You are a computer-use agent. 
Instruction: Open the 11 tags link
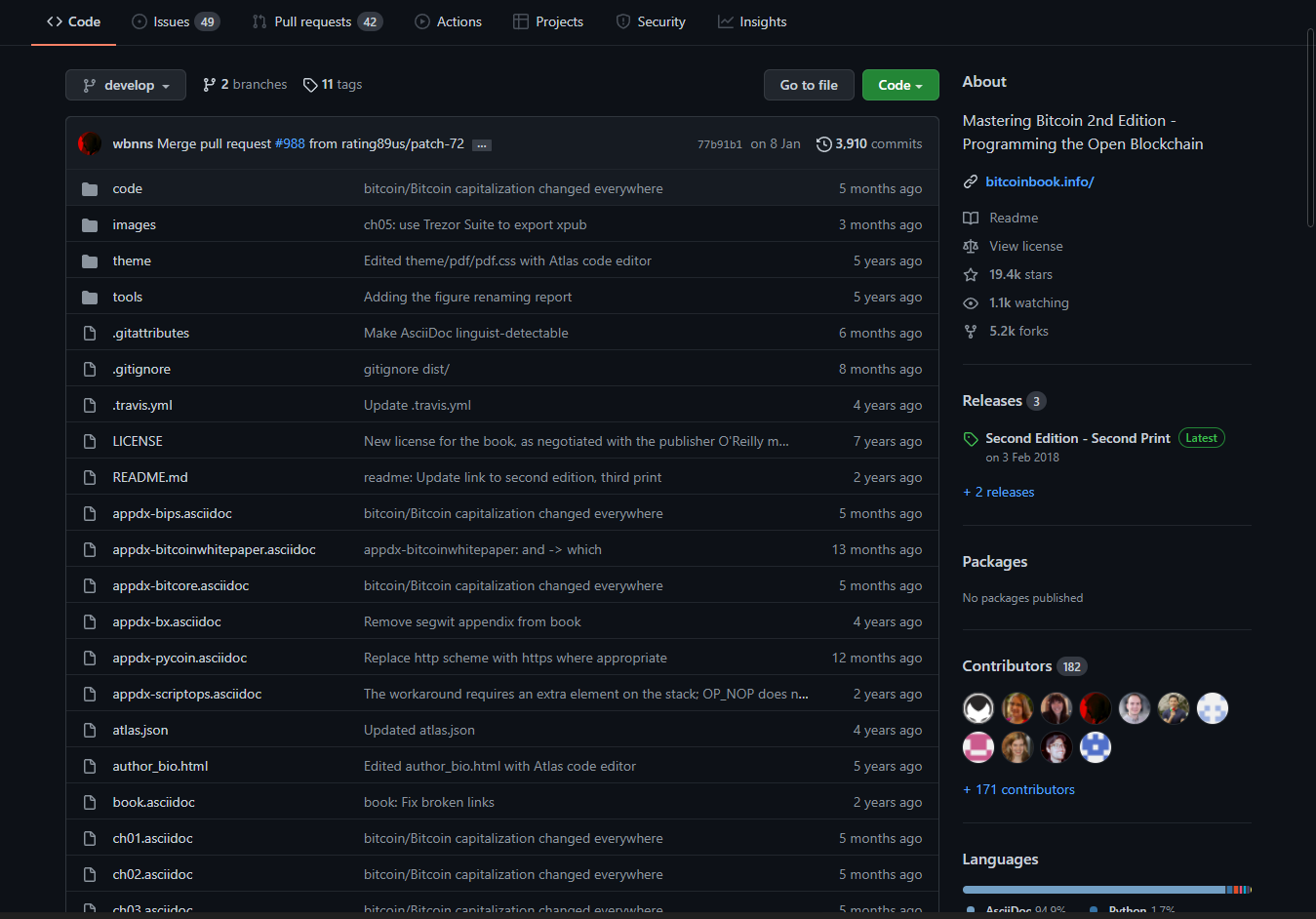point(333,85)
